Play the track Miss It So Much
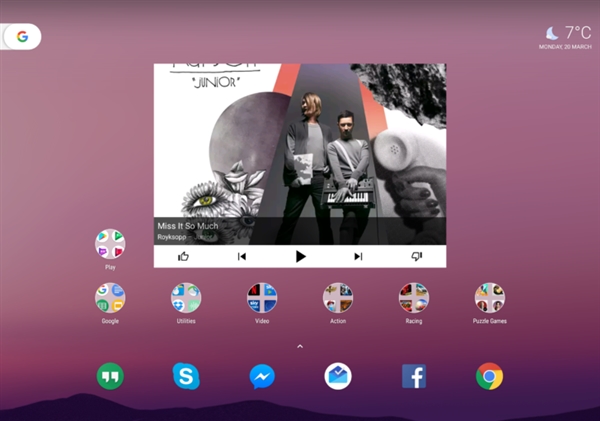Viewport: 600px width, 421px height. [300, 257]
